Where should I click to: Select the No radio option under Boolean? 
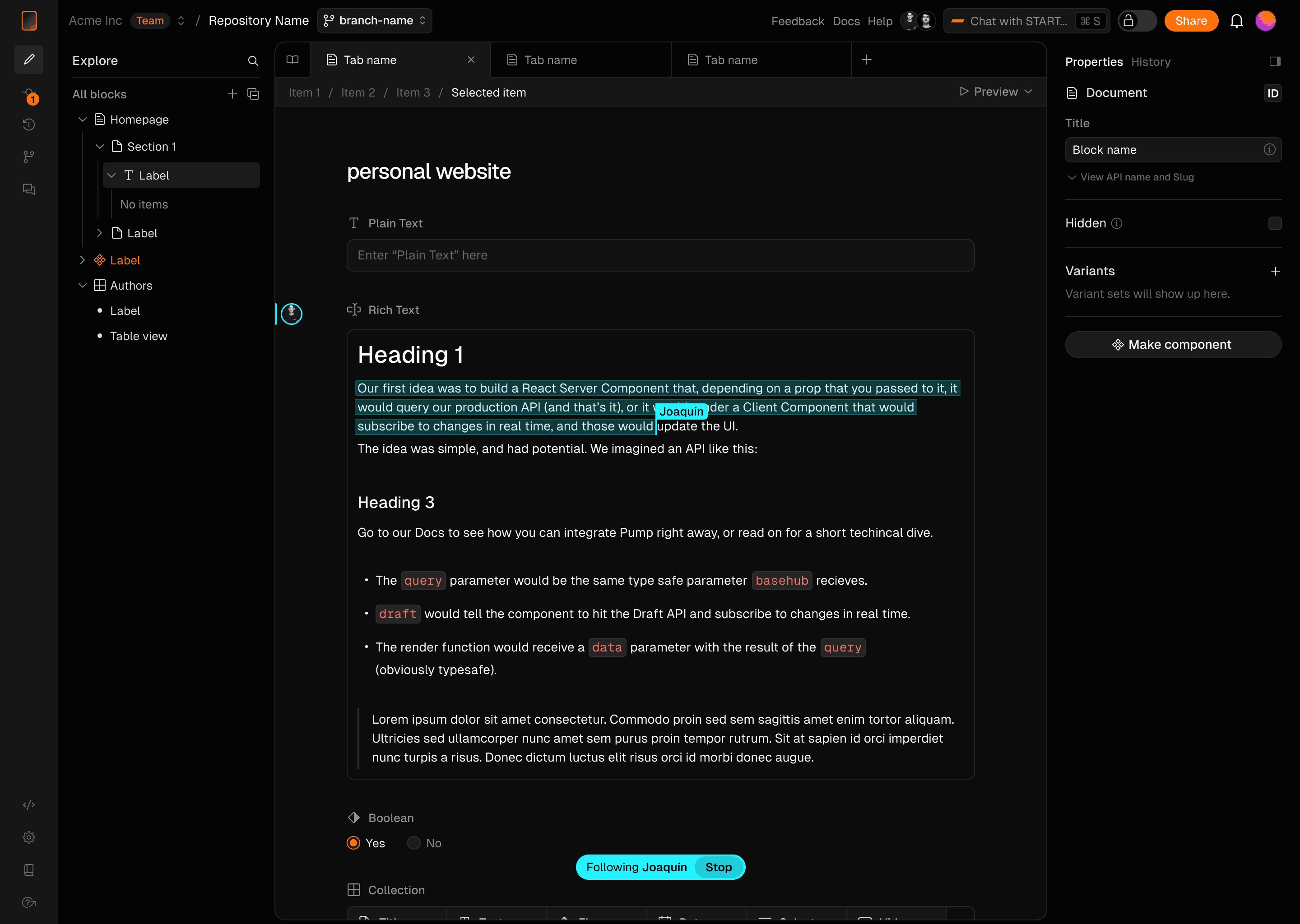(x=414, y=843)
